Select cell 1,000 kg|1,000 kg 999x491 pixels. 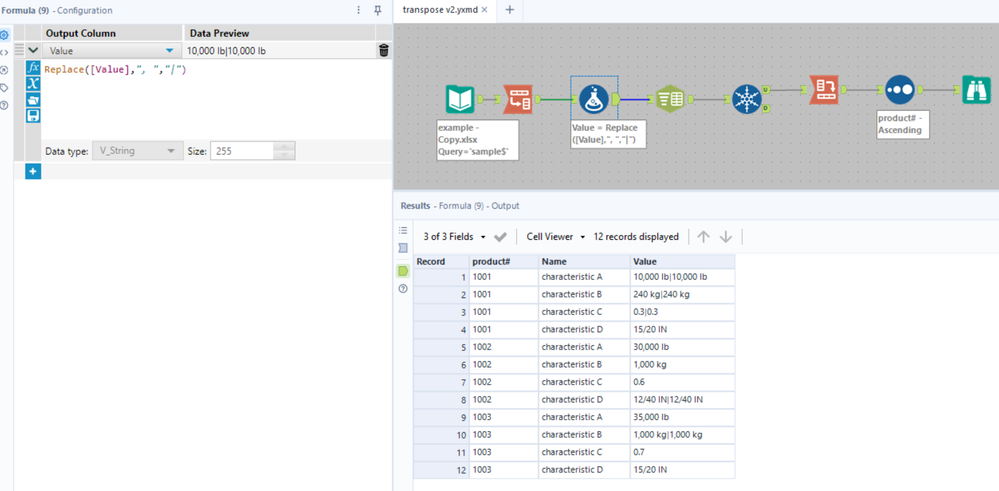point(682,435)
